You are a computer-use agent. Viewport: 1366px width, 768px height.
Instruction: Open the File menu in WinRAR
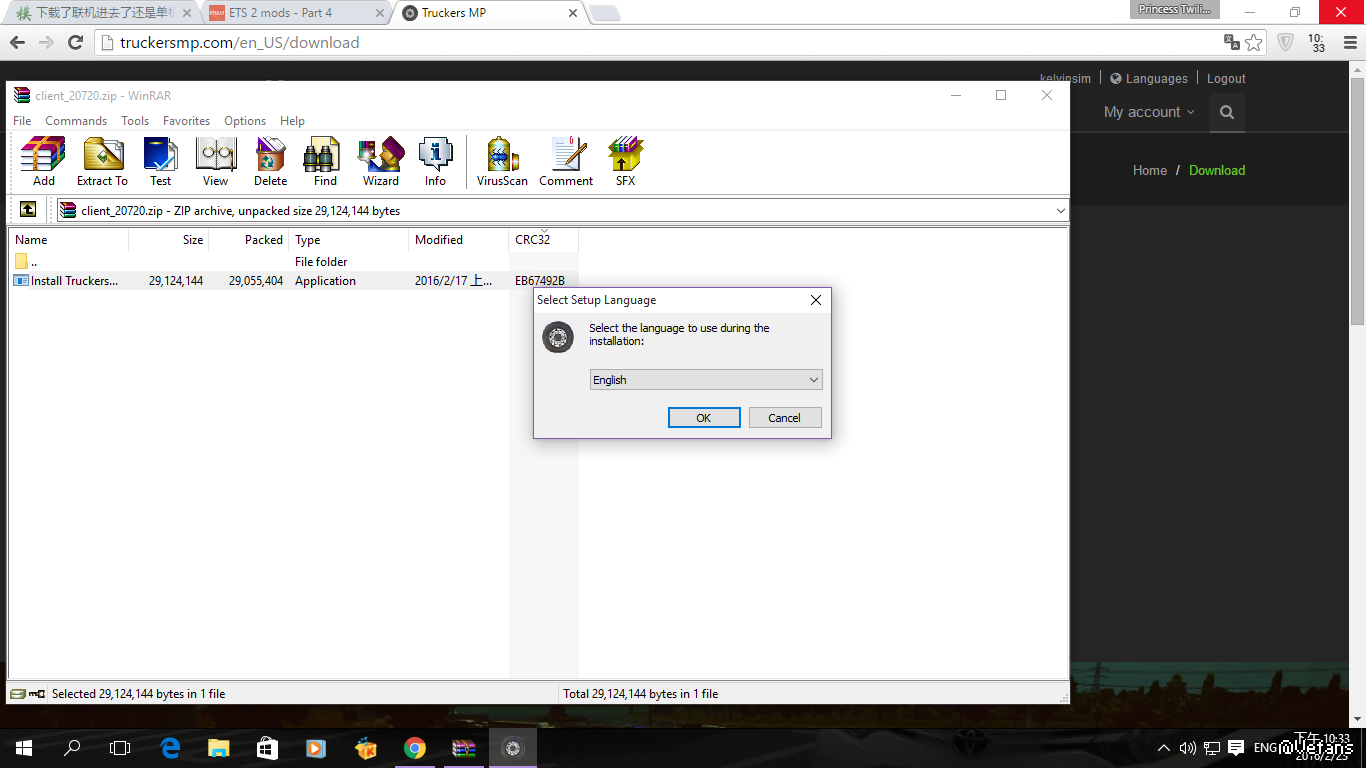(x=22, y=121)
